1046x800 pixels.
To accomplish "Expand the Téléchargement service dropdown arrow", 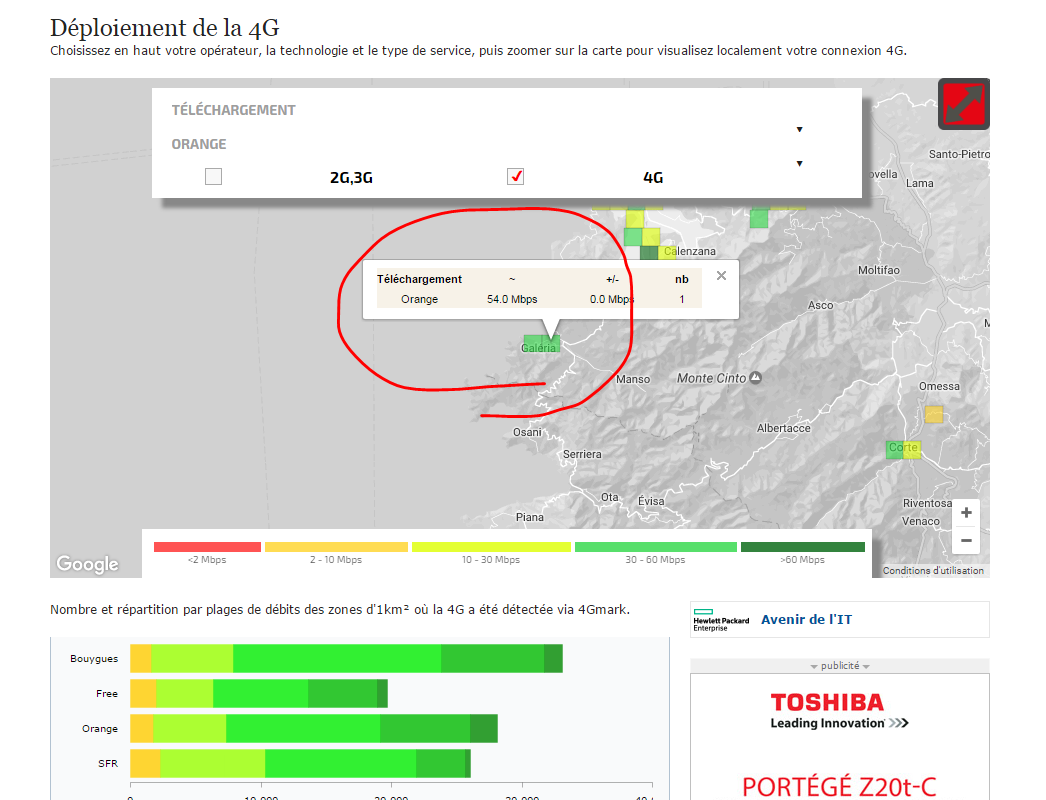I will tap(799, 129).
